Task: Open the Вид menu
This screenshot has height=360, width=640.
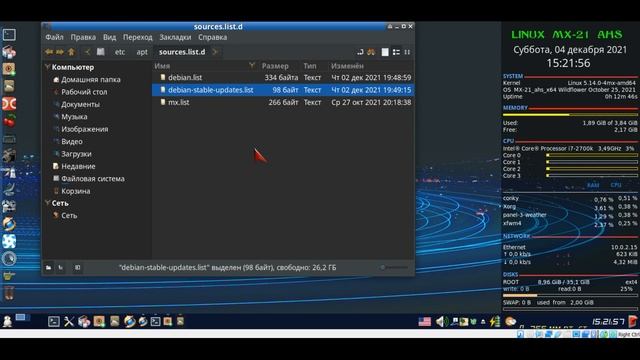Action: [x=109, y=37]
